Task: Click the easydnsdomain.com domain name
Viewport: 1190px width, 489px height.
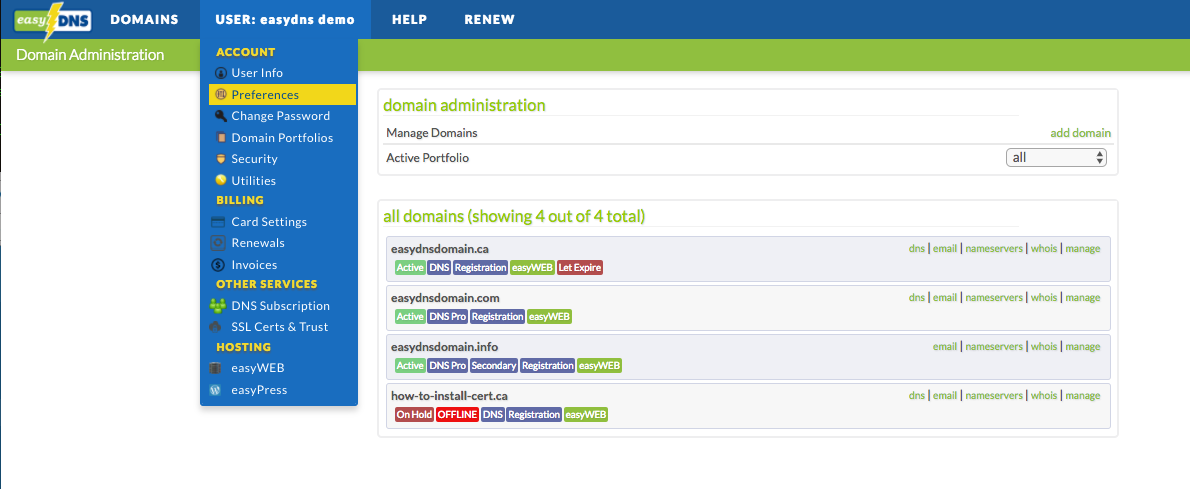Action: [x=445, y=298]
